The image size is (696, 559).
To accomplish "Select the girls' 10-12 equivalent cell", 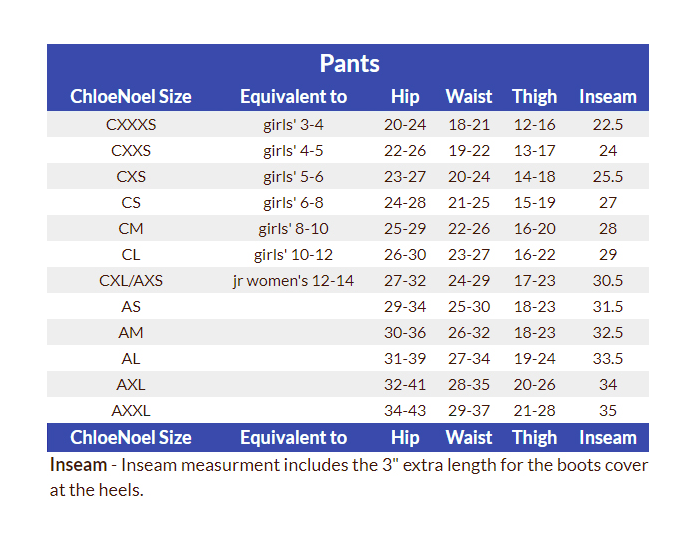I will pos(293,255).
